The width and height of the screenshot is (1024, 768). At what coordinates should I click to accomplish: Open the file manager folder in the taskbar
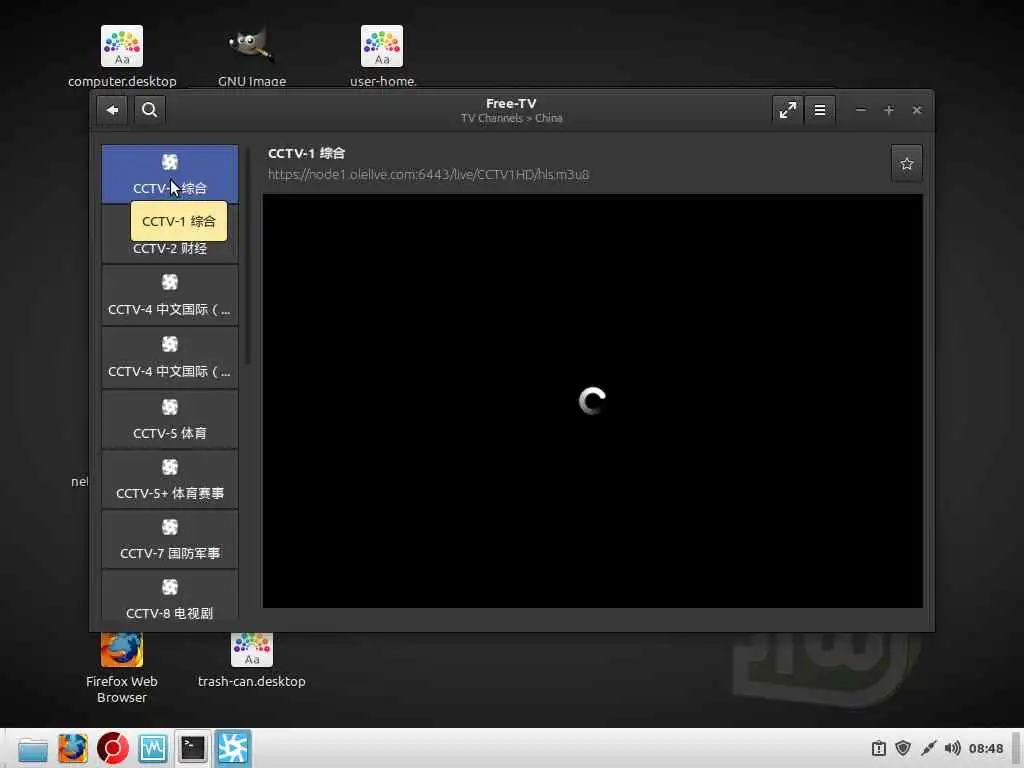click(33, 748)
